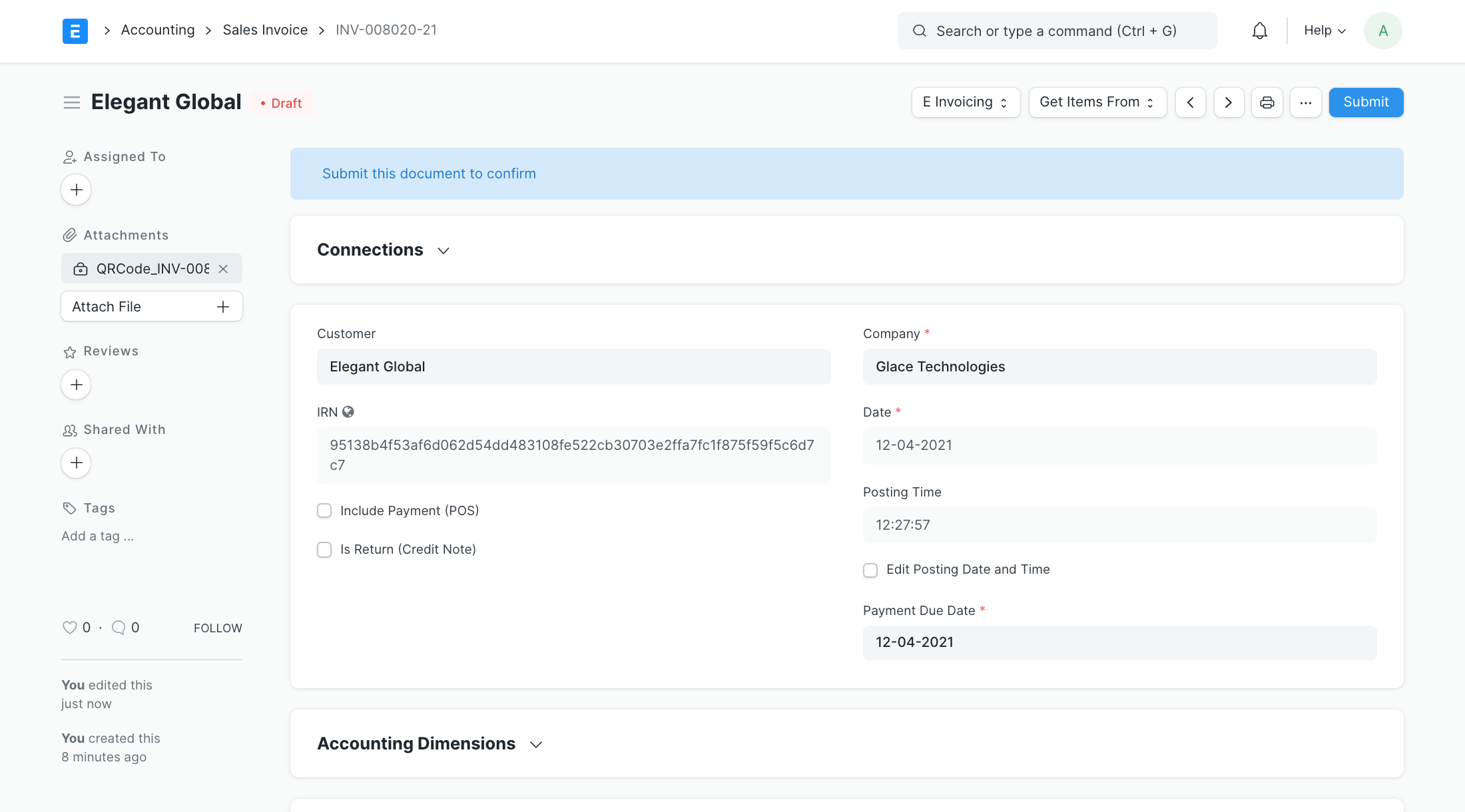The height and width of the screenshot is (812, 1465).
Task: Open the notifications bell
Action: tap(1259, 31)
